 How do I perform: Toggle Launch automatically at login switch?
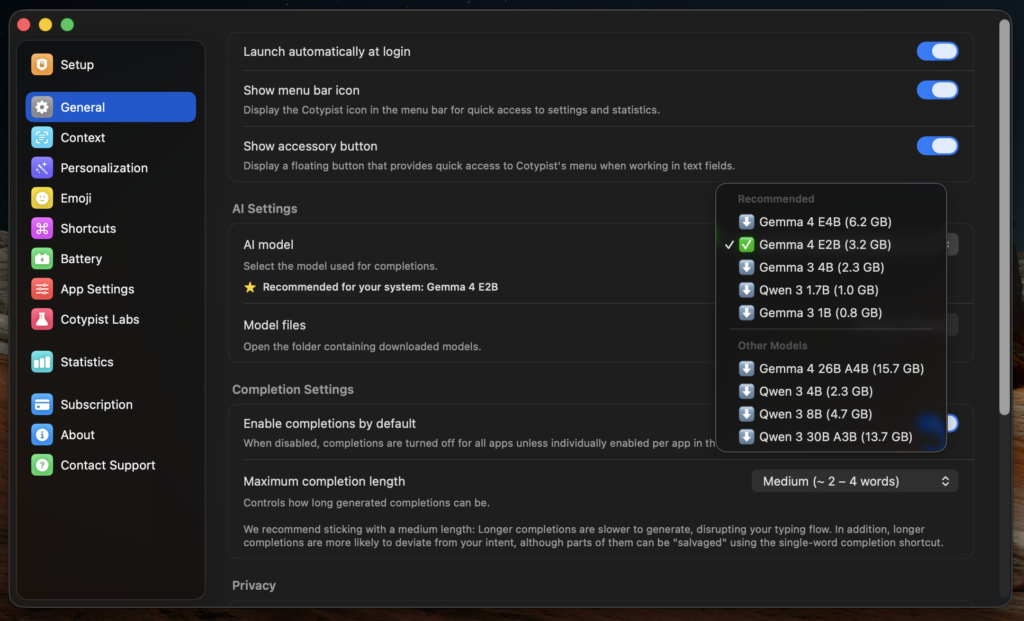[937, 51]
